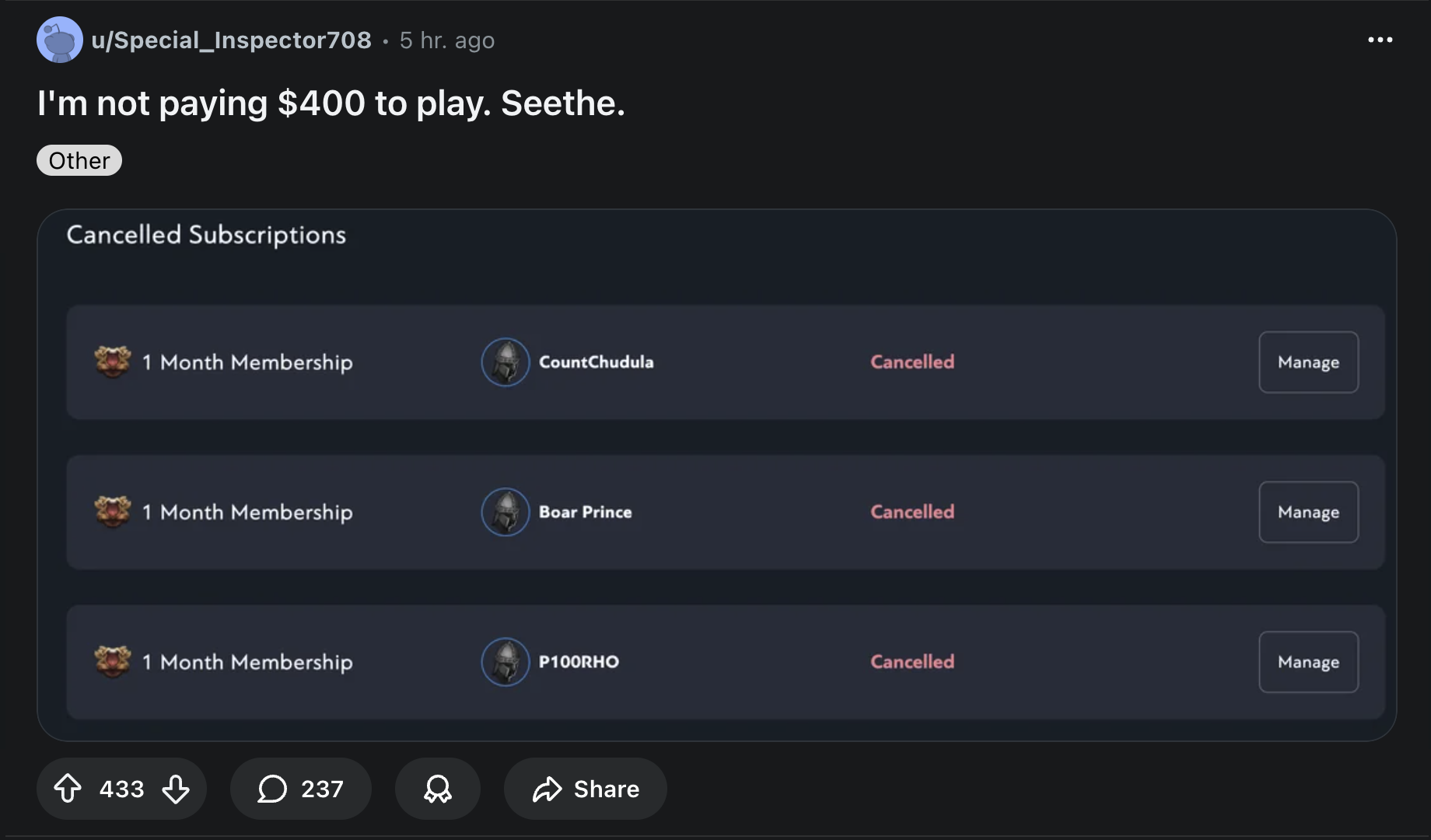Click the poster's avatar icon

(59, 40)
